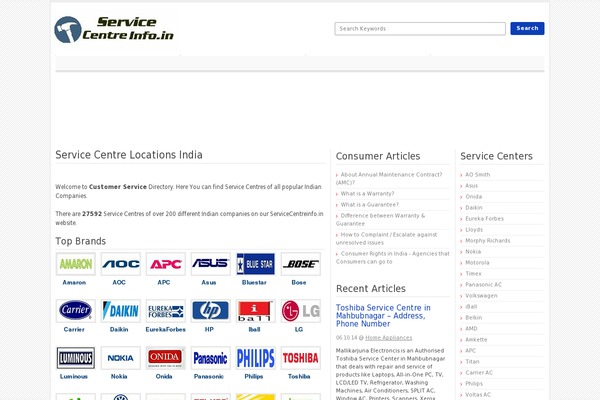This screenshot has width=600, height=400.
Task: Follow the Bluestar text link
Action: (254, 282)
